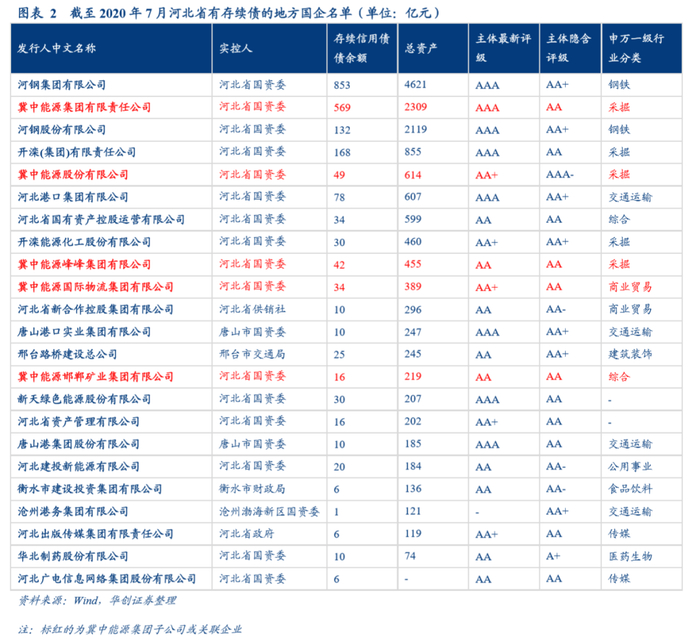
Task: Select the bond balance value '853'
Action: (342, 85)
